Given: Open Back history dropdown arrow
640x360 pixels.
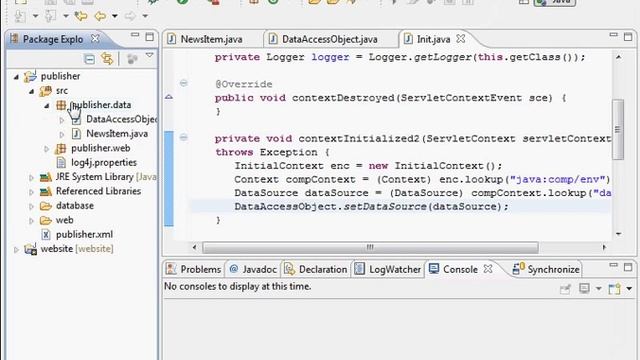Looking at the screenshot, I should (115, 16).
